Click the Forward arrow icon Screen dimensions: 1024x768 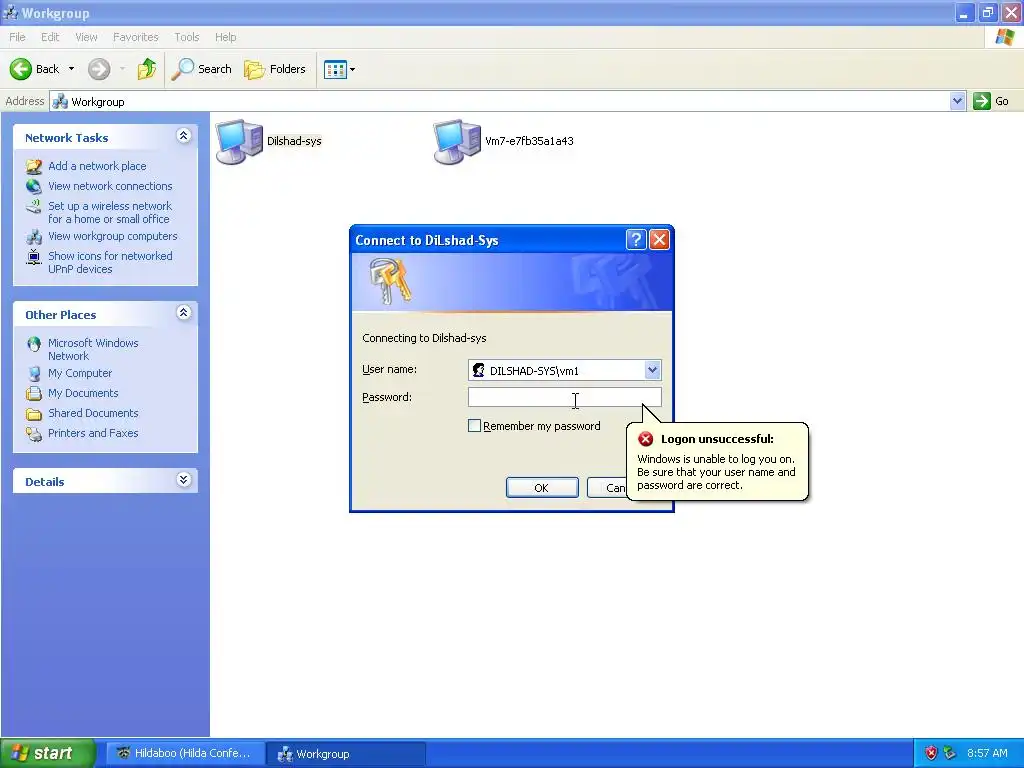click(x=99, y=69)
